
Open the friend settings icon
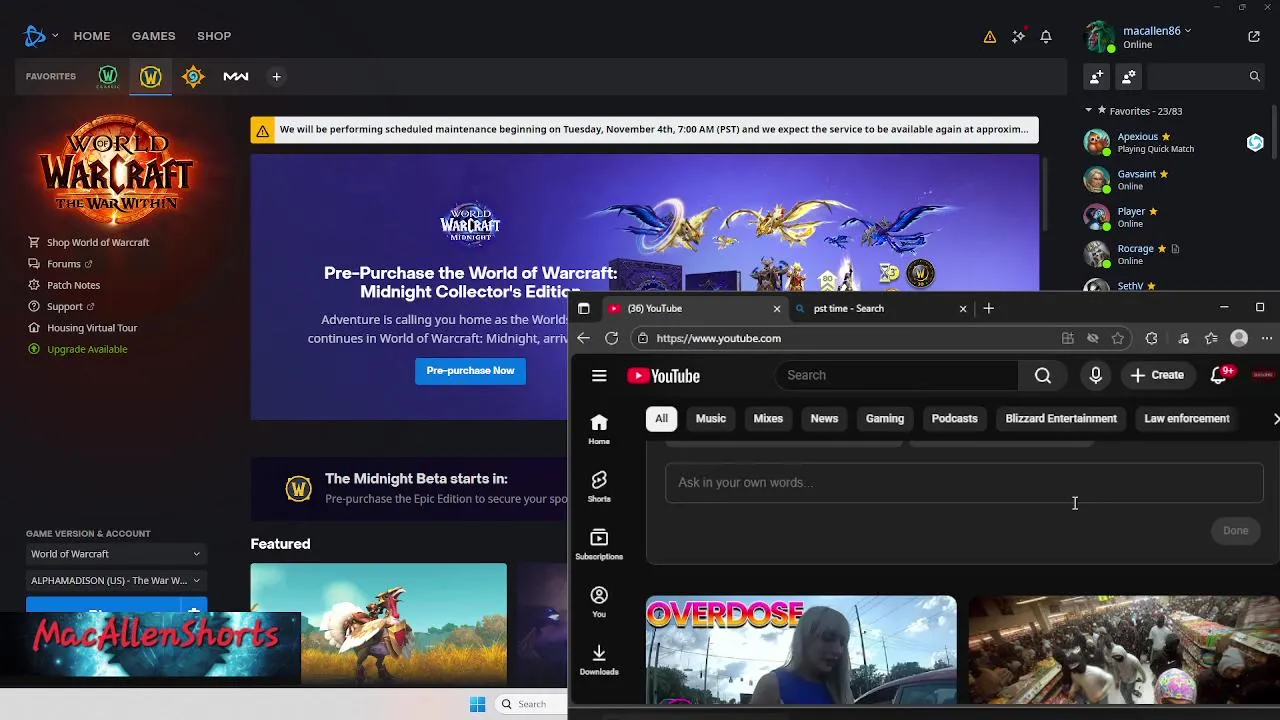coord(1129,76)
